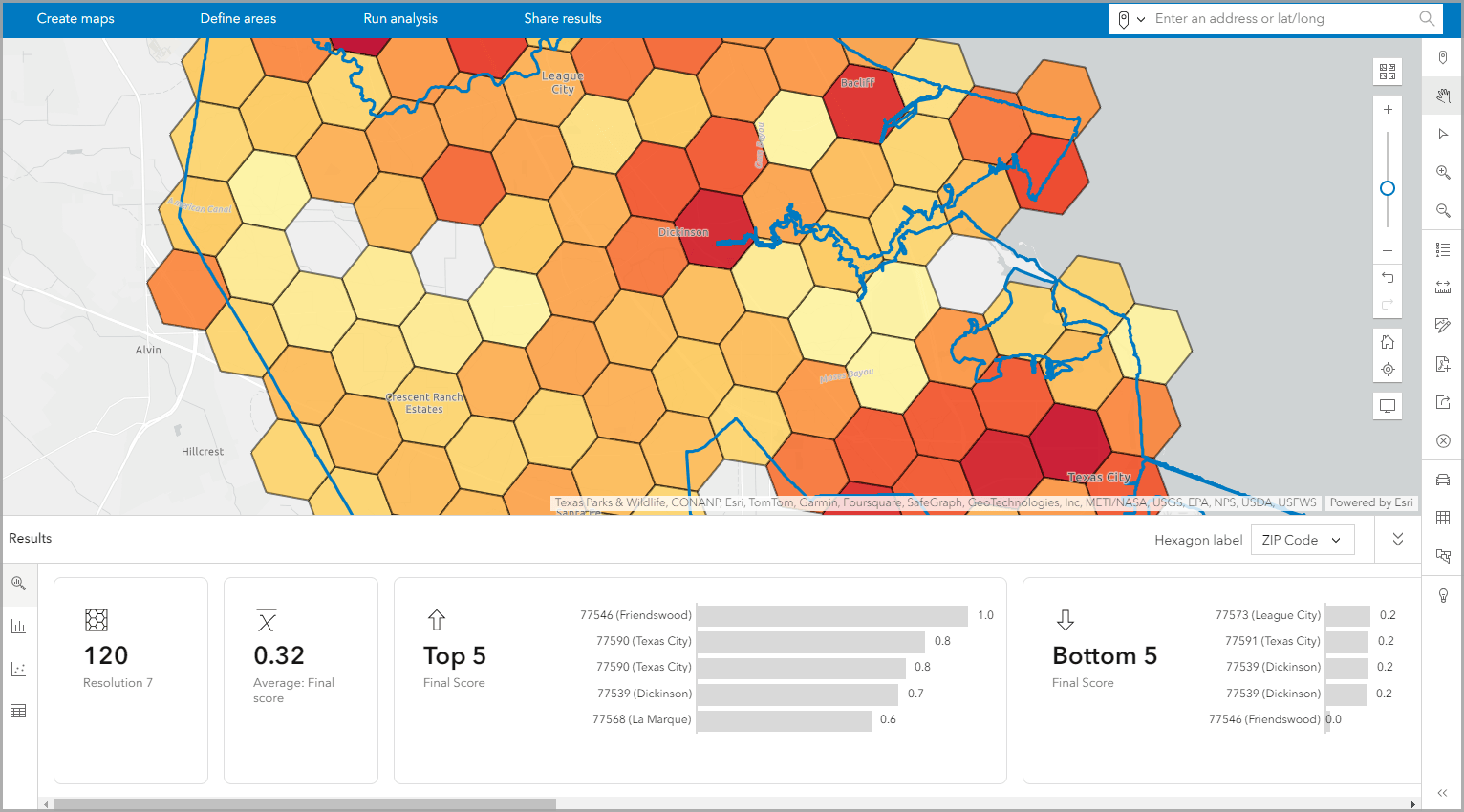
Task: Activate the Zoom in magnifier tool
Action: [x=1443, y=172]
